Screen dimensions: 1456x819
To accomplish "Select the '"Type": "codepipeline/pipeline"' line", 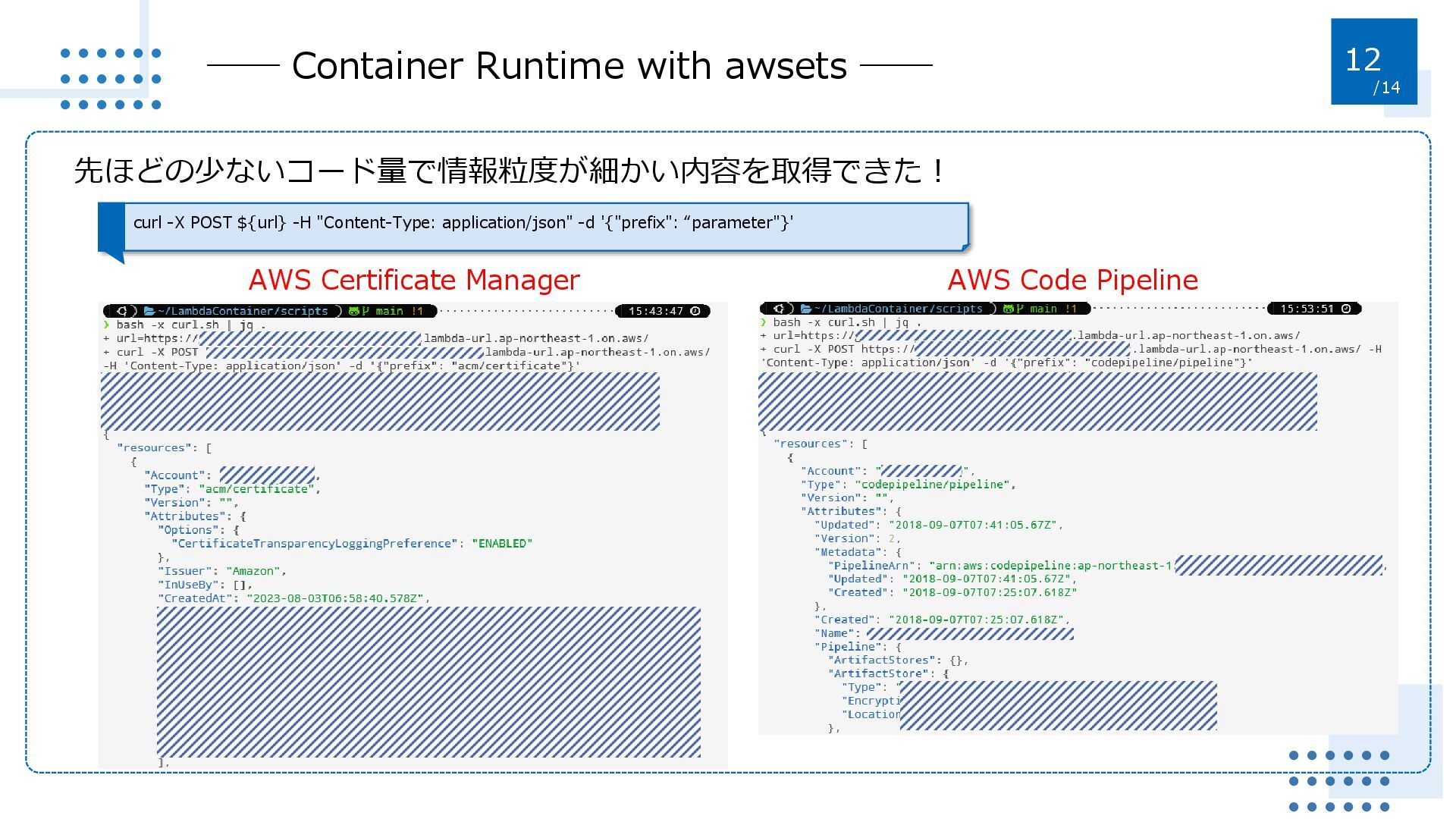I will click(x=908, y=485).
